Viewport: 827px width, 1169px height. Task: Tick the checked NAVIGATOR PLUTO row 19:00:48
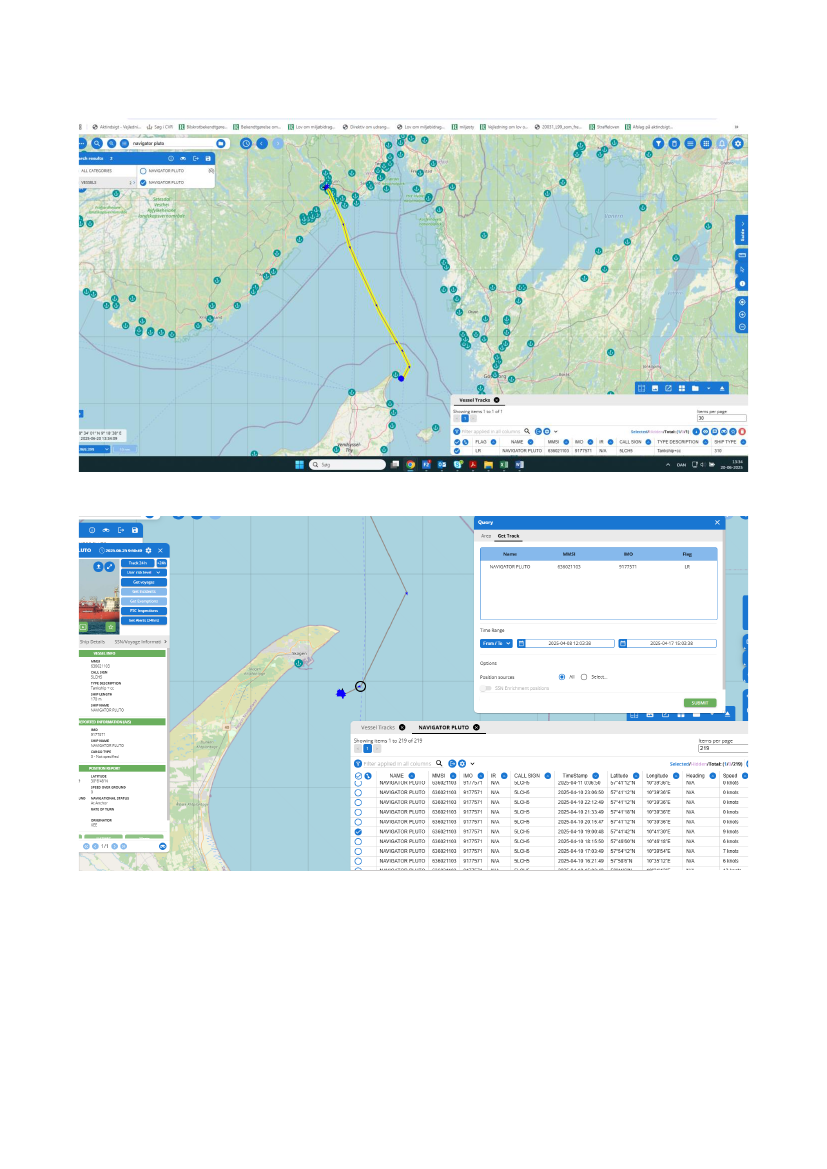click(x=358, y=831)
